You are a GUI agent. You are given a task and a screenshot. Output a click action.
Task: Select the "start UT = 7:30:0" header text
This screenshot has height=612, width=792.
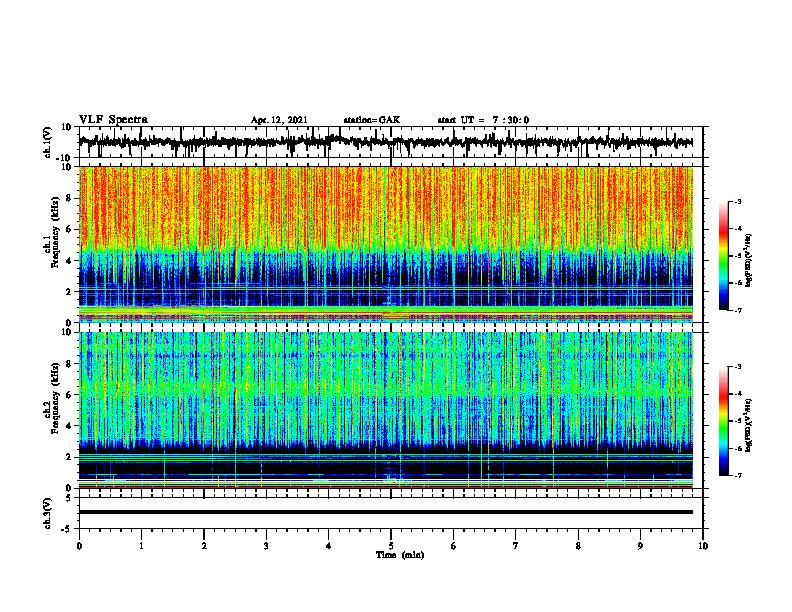(x=483, y=120)
